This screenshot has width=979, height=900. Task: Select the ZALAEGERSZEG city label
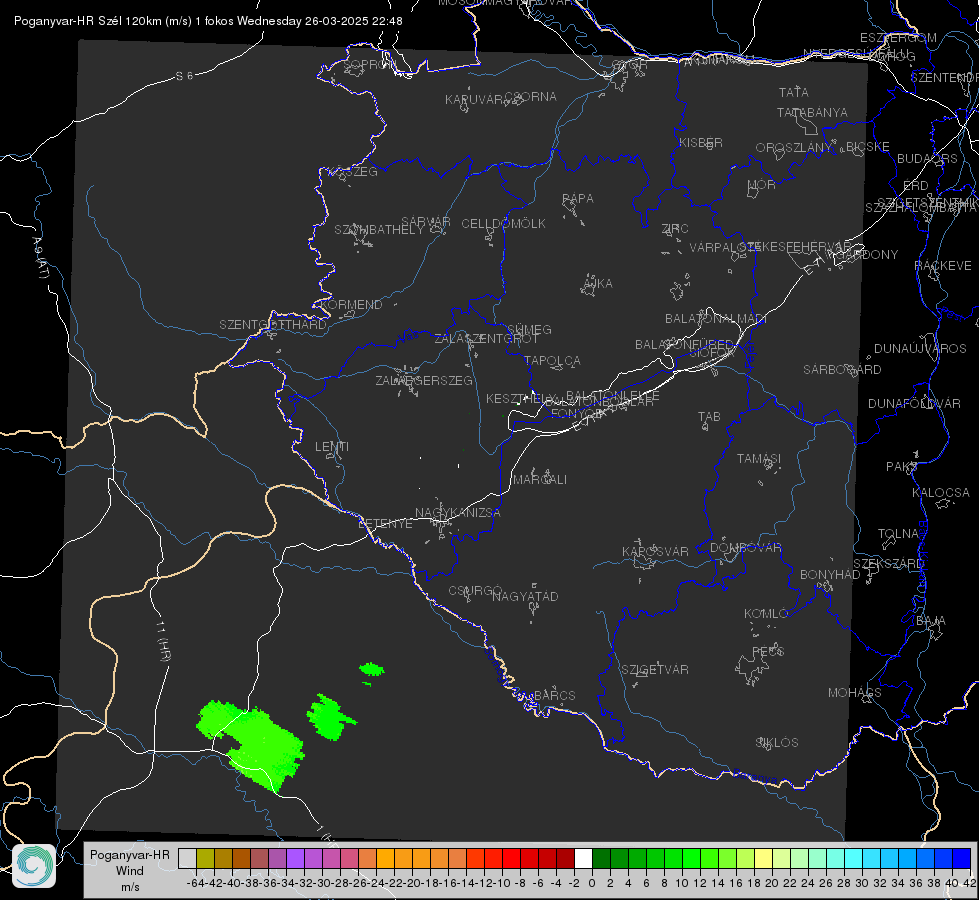coord(424,380)
